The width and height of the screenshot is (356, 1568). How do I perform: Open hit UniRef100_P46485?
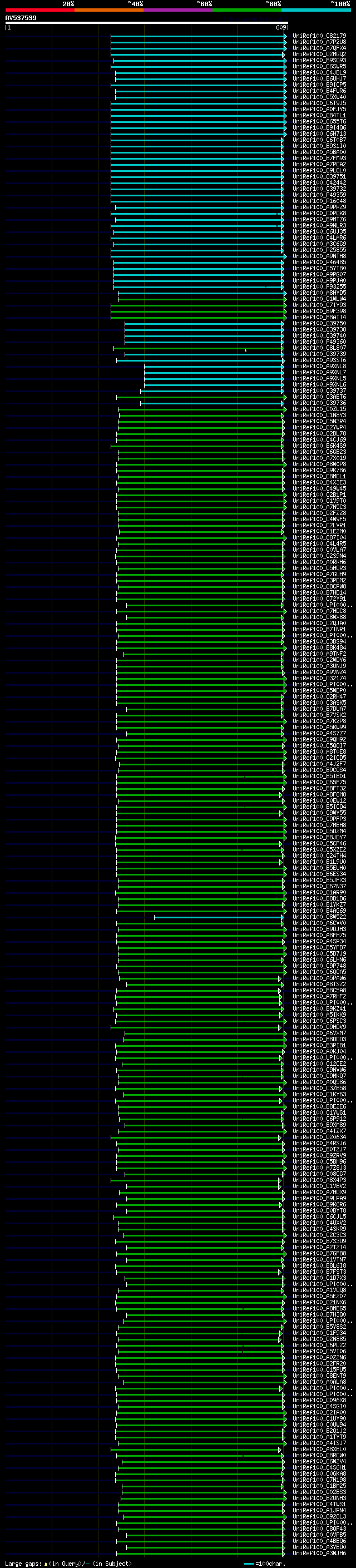[319, 263]
